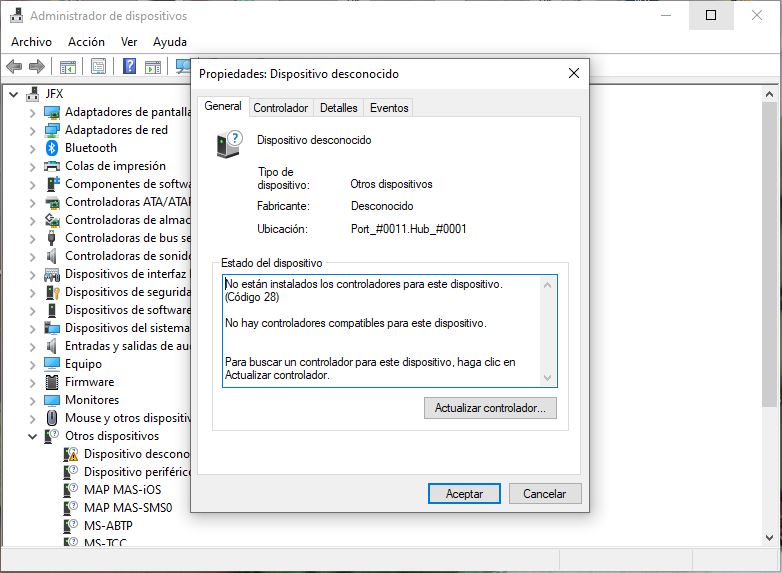Expand the Equipo category
Image resolution: width=782 pixels, height=573 pixels.
point(32,365)
